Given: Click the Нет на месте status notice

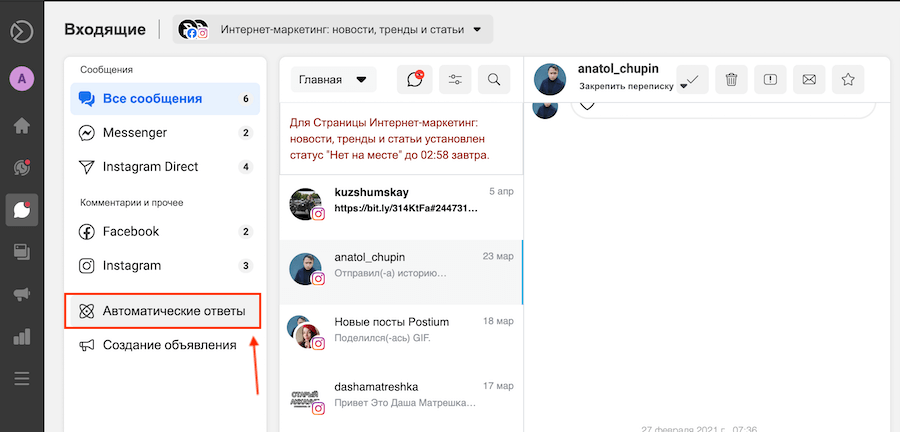Looking at the screenshot, I should coord(401,139).
